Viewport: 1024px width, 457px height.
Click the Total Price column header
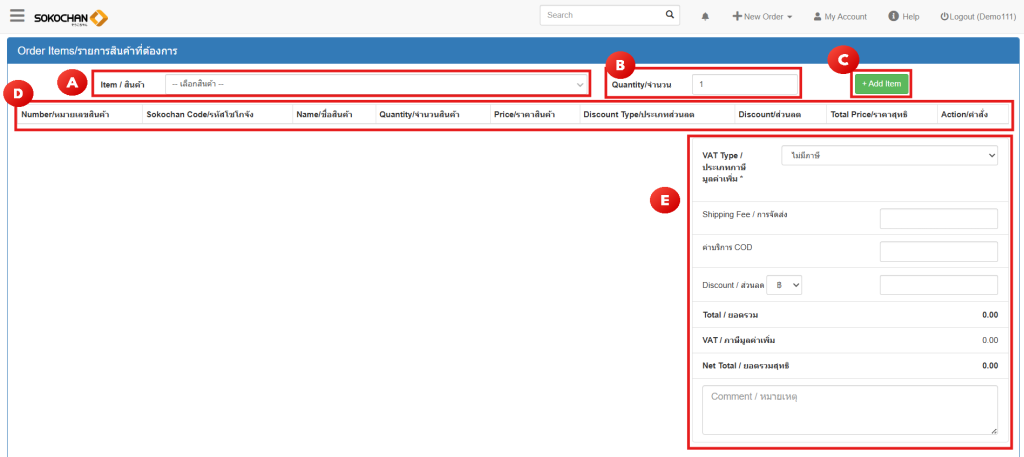click(867, 115)
